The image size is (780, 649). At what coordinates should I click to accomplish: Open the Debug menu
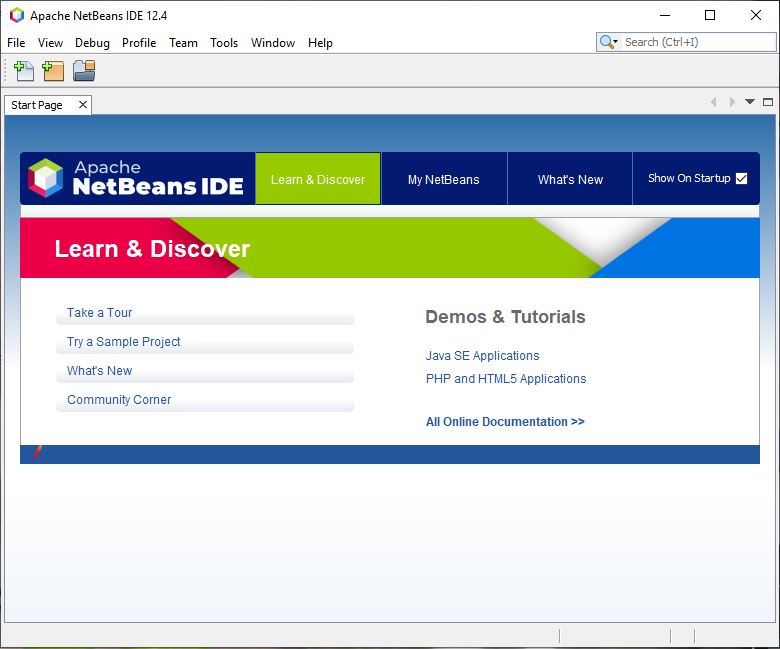pos(92,43)
